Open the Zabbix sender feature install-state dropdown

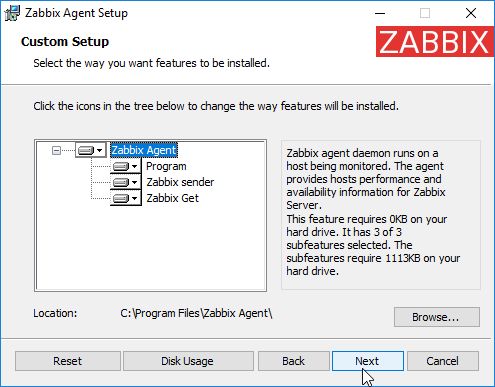pyautogui.click(x=126, y=182)
